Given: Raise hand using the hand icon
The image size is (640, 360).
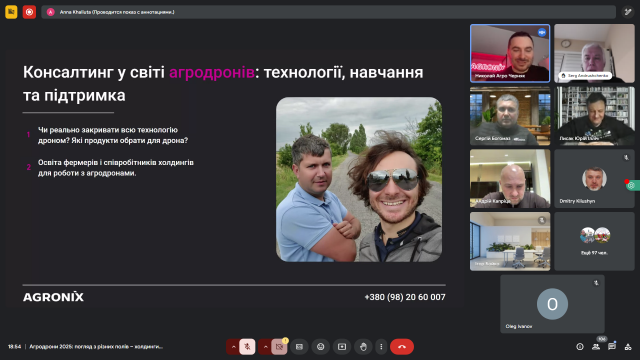Looking at the screenshot, I should click(363, 347).
